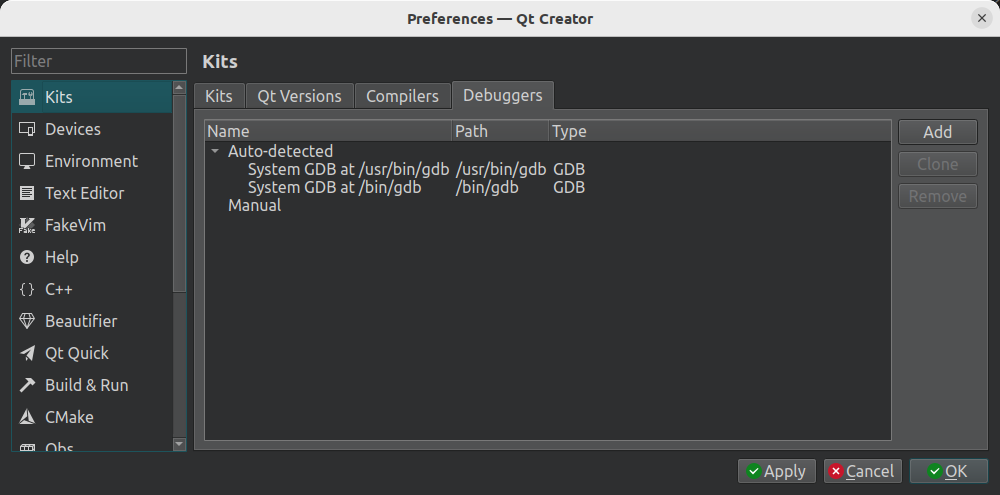The image size is (1000, 495).
Task: Open the Help question-mark icon
Action: (27, 257)
